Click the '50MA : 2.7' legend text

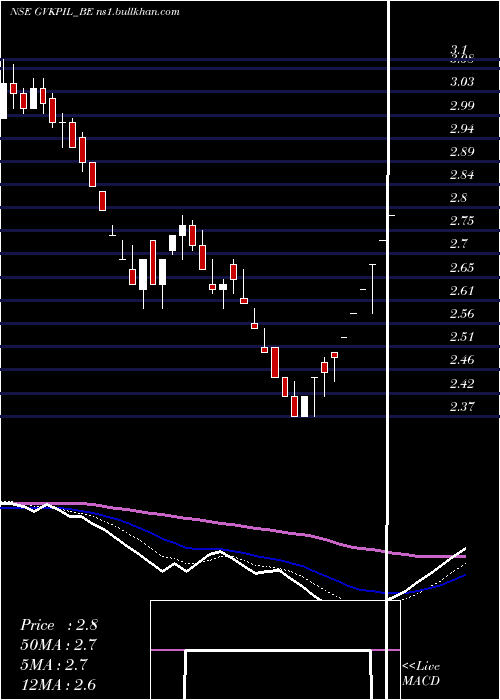[58, 645]
